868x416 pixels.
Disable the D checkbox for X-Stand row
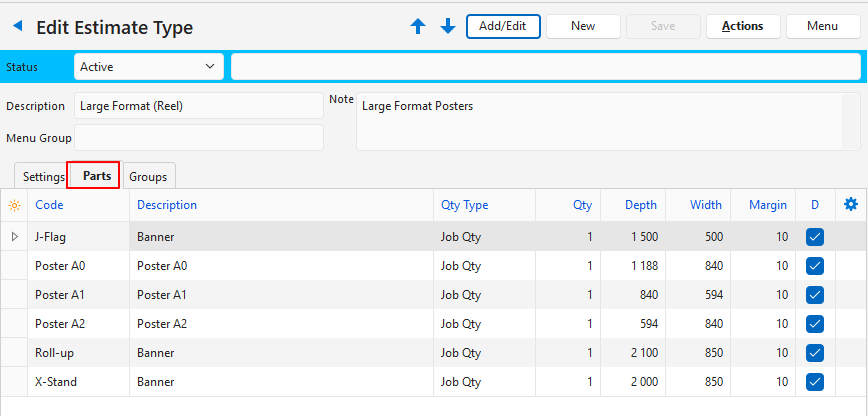tap(814, 382)
